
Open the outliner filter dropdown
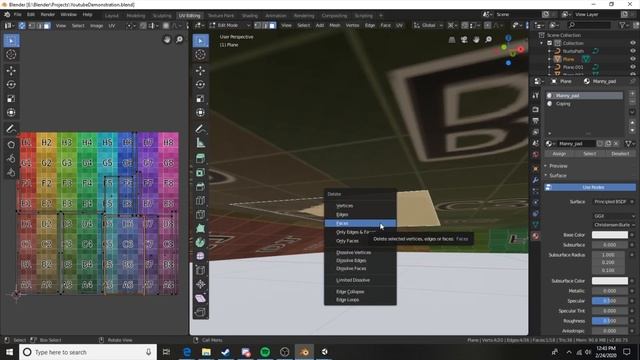point(624,25)
